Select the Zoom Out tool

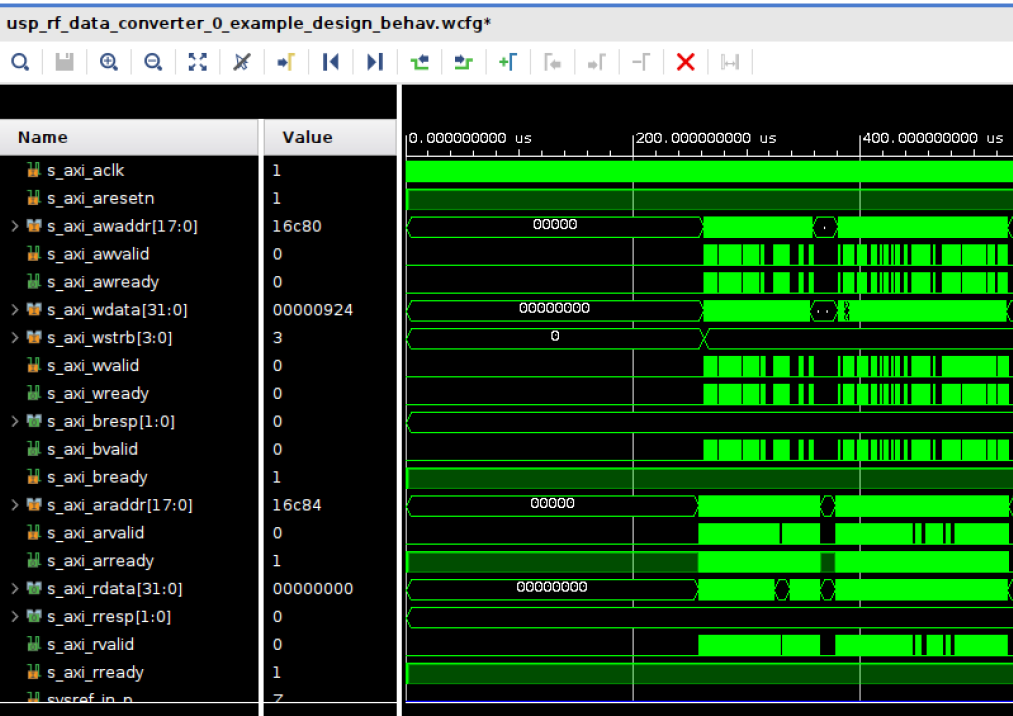tap(152, 61)
